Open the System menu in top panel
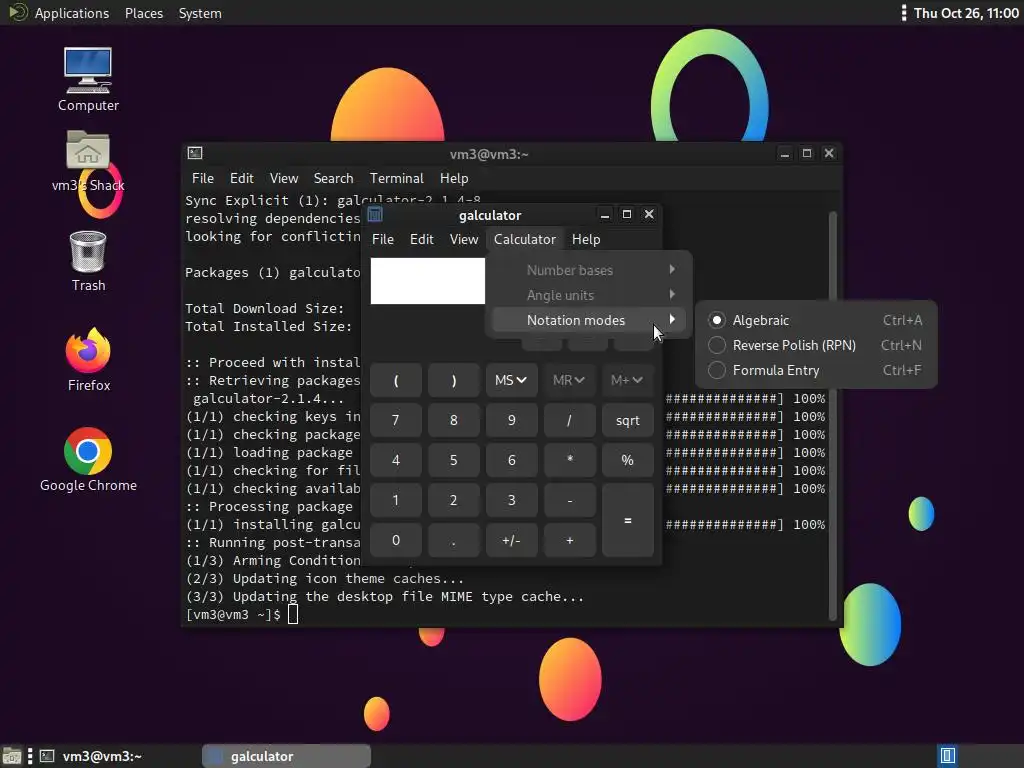The width and height of the screenshot is (1024, 768). click(x=200, y=13)
